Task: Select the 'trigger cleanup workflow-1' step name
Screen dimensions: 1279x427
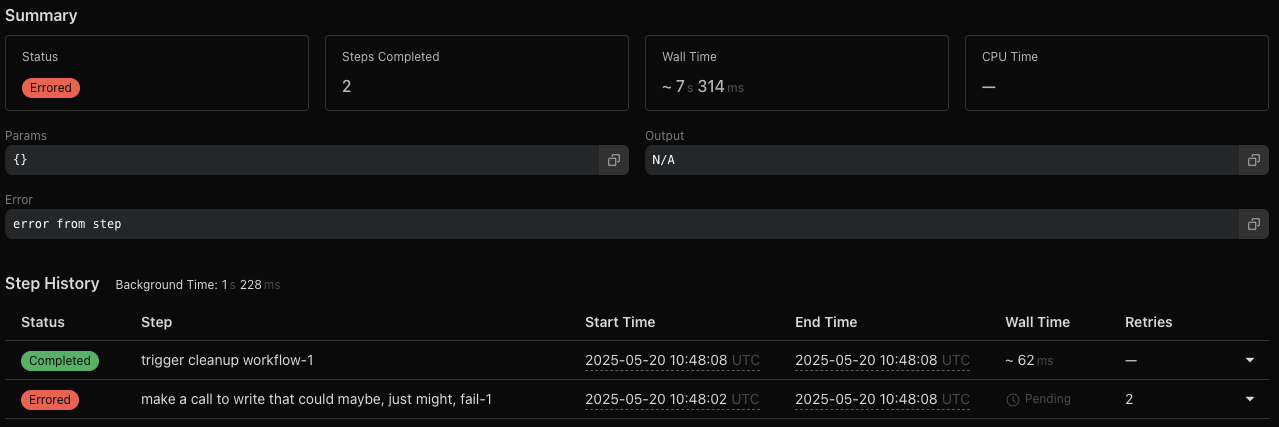Action: tap(227, 360)
